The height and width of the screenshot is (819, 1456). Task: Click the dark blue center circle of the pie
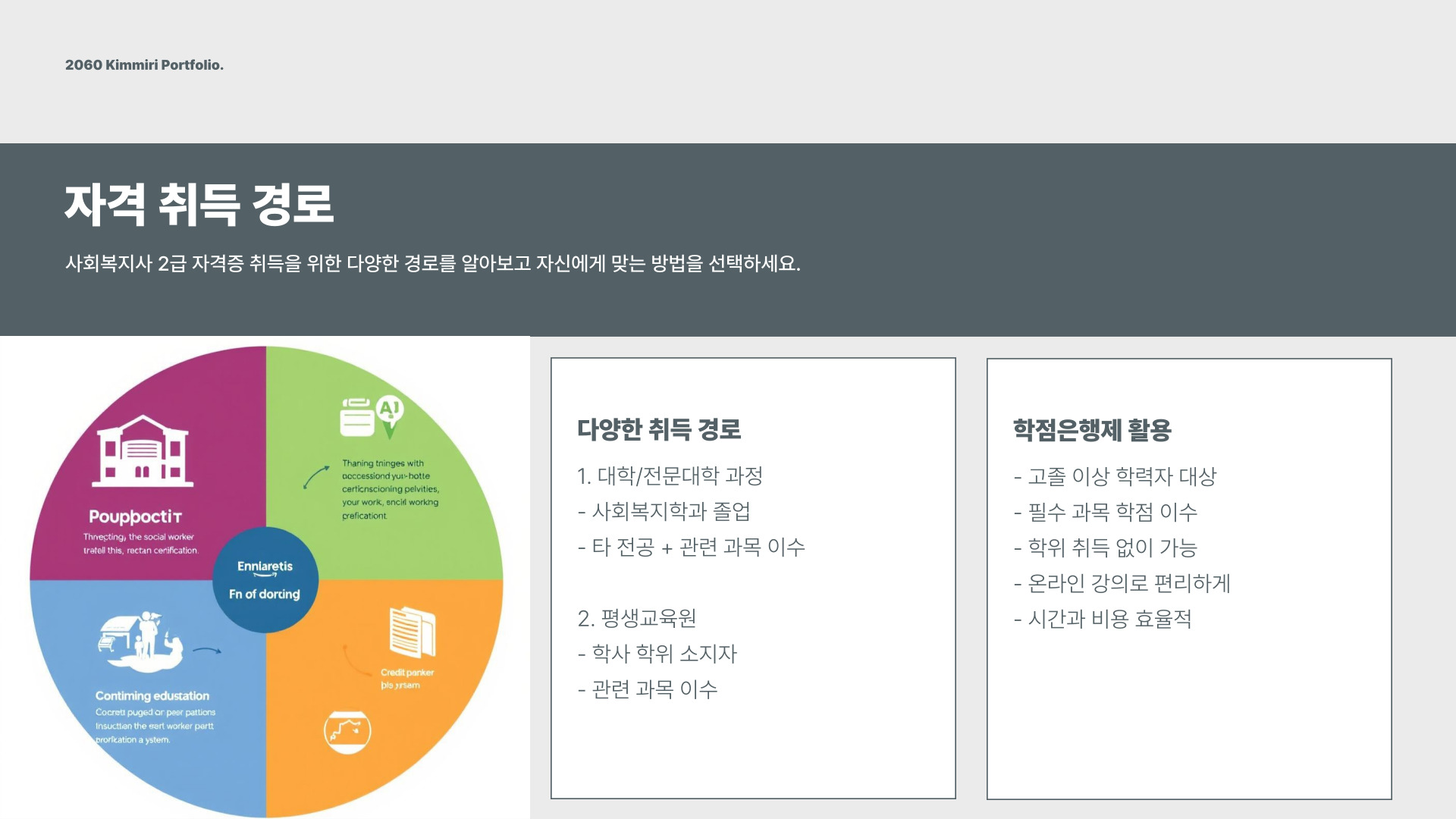click(x=265, y=580)
